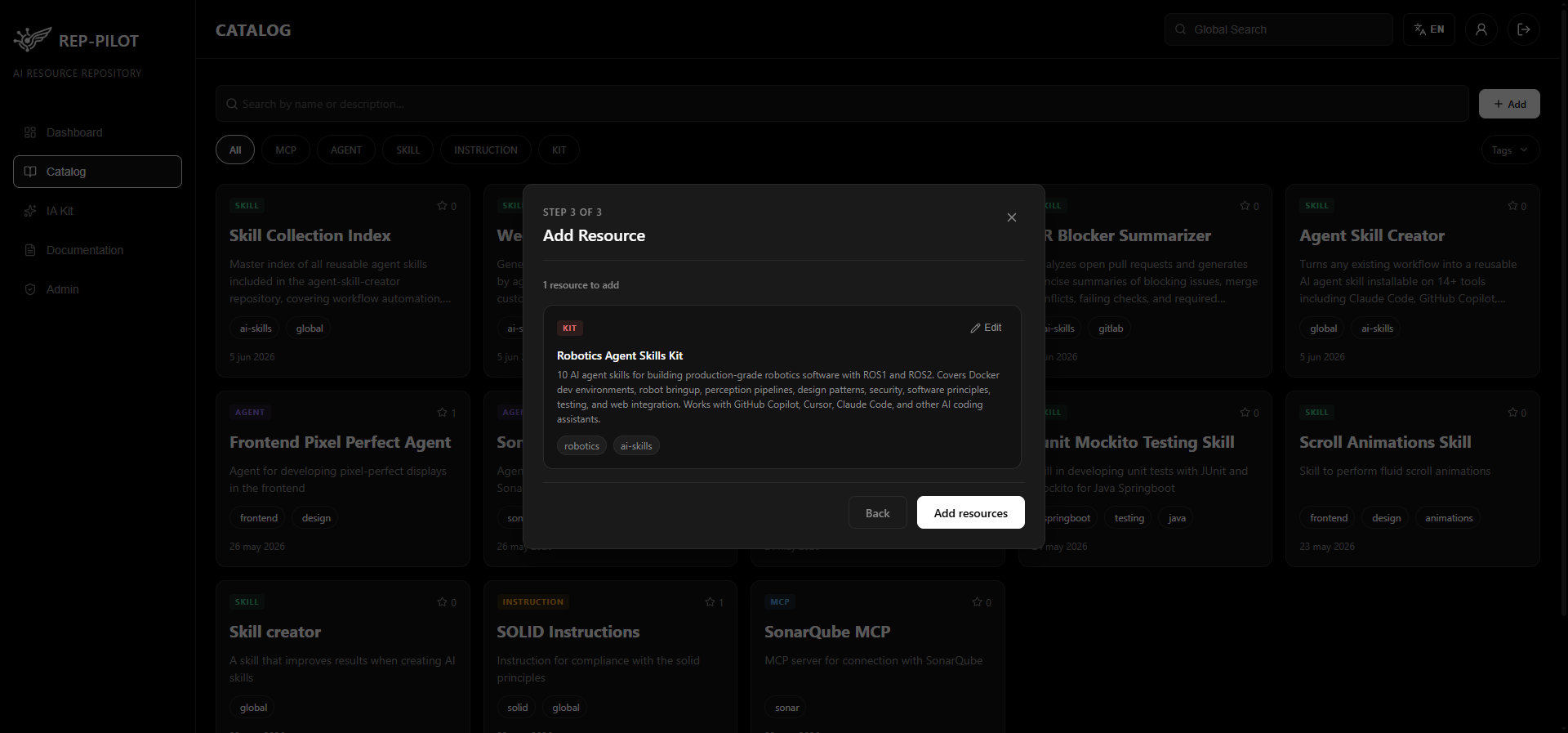The image size is (1568, 733).
Task: Click the solid tag on SOLID Instructions
Action: pyautogui.click(x=518, y=708)
